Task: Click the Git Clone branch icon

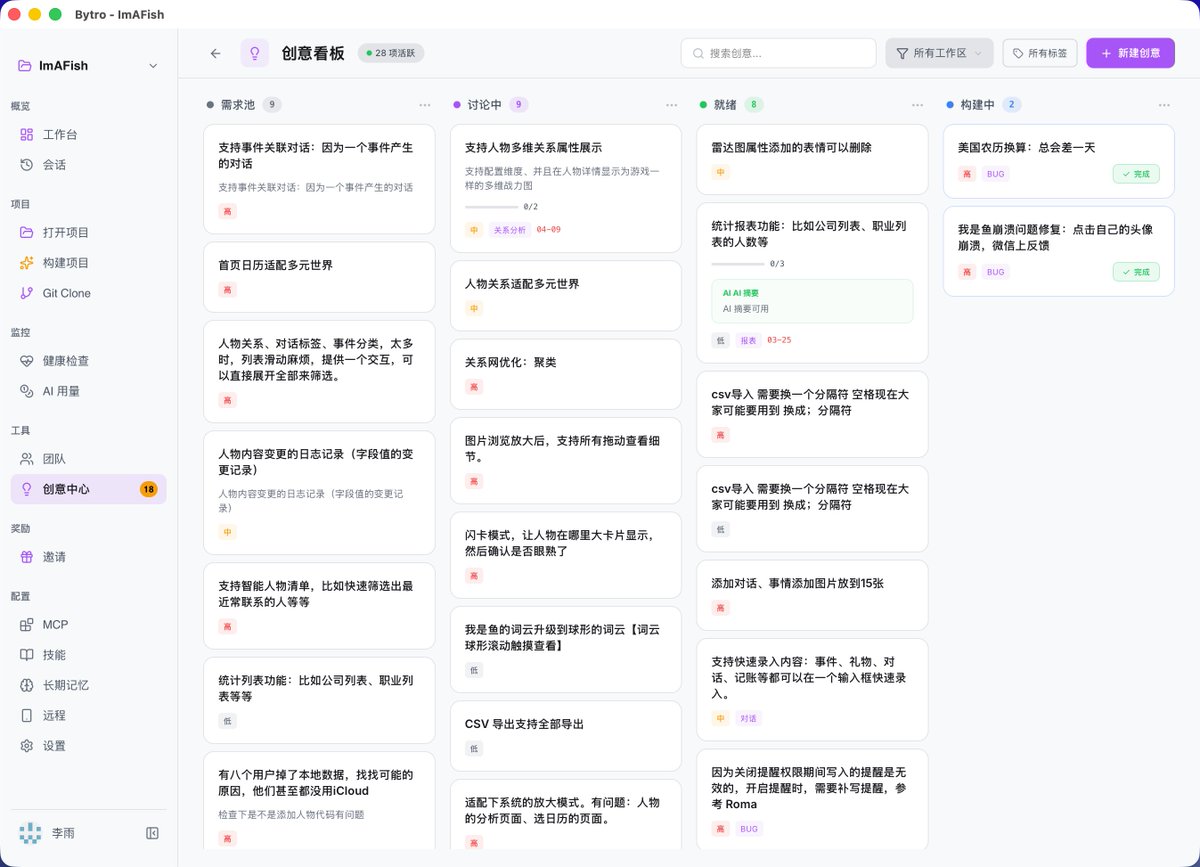Action: (27, 293)
